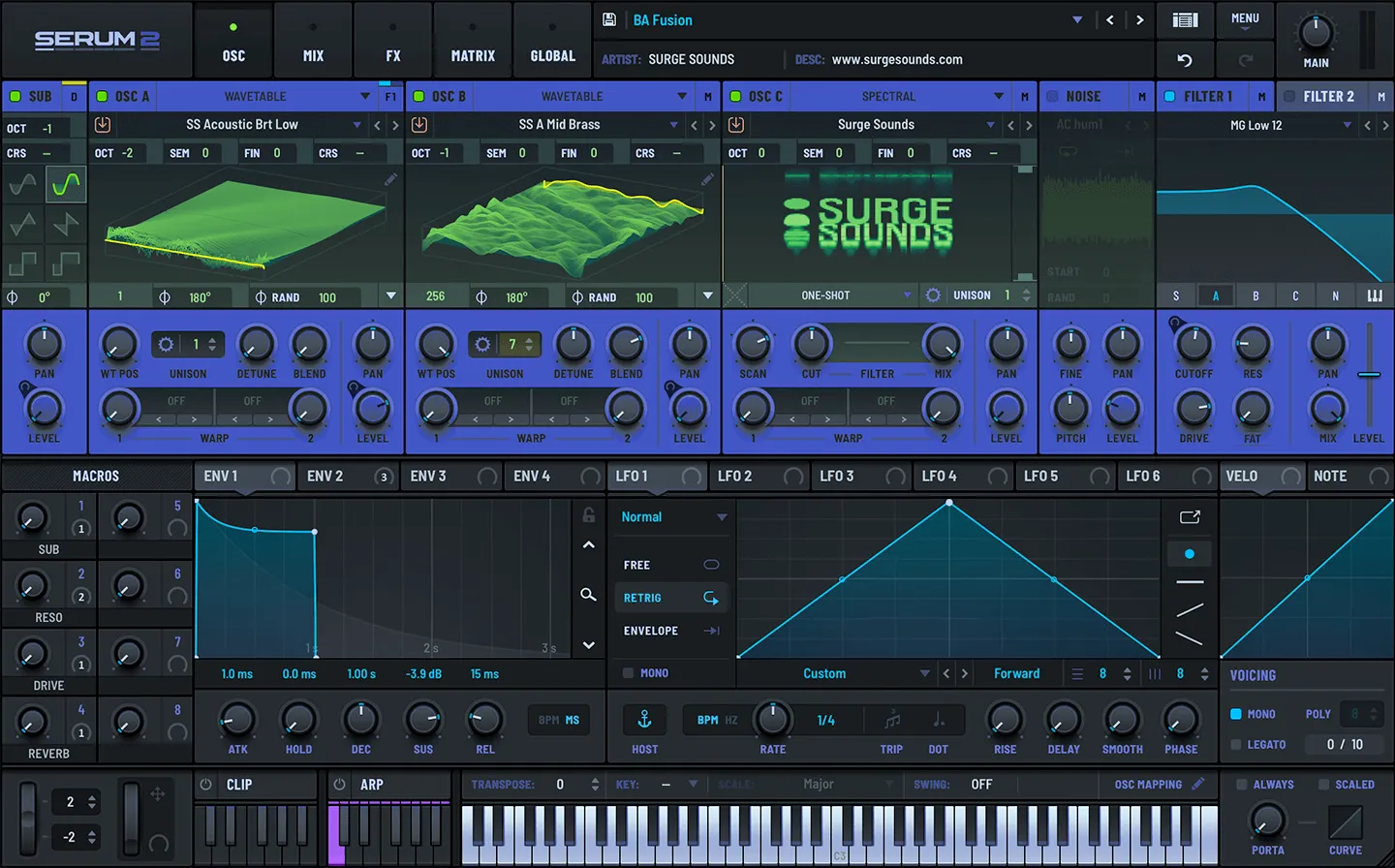
Task: Open OSC B wavetable editor pencil icon
Action: coord(707,179)
